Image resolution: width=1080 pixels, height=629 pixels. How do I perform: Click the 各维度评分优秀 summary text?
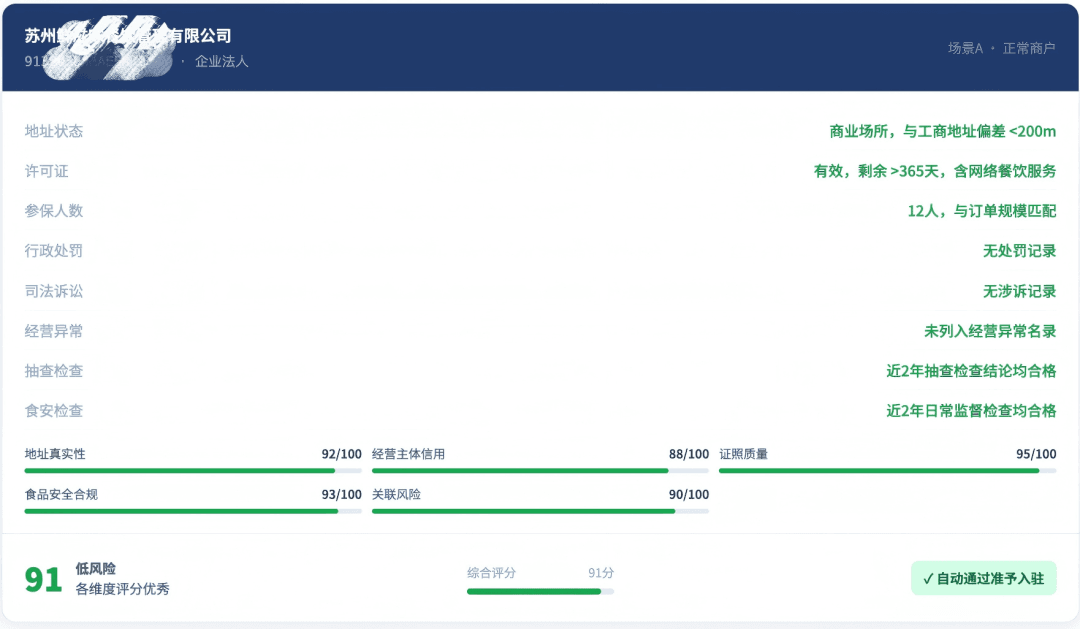click(x=123, y=589)
